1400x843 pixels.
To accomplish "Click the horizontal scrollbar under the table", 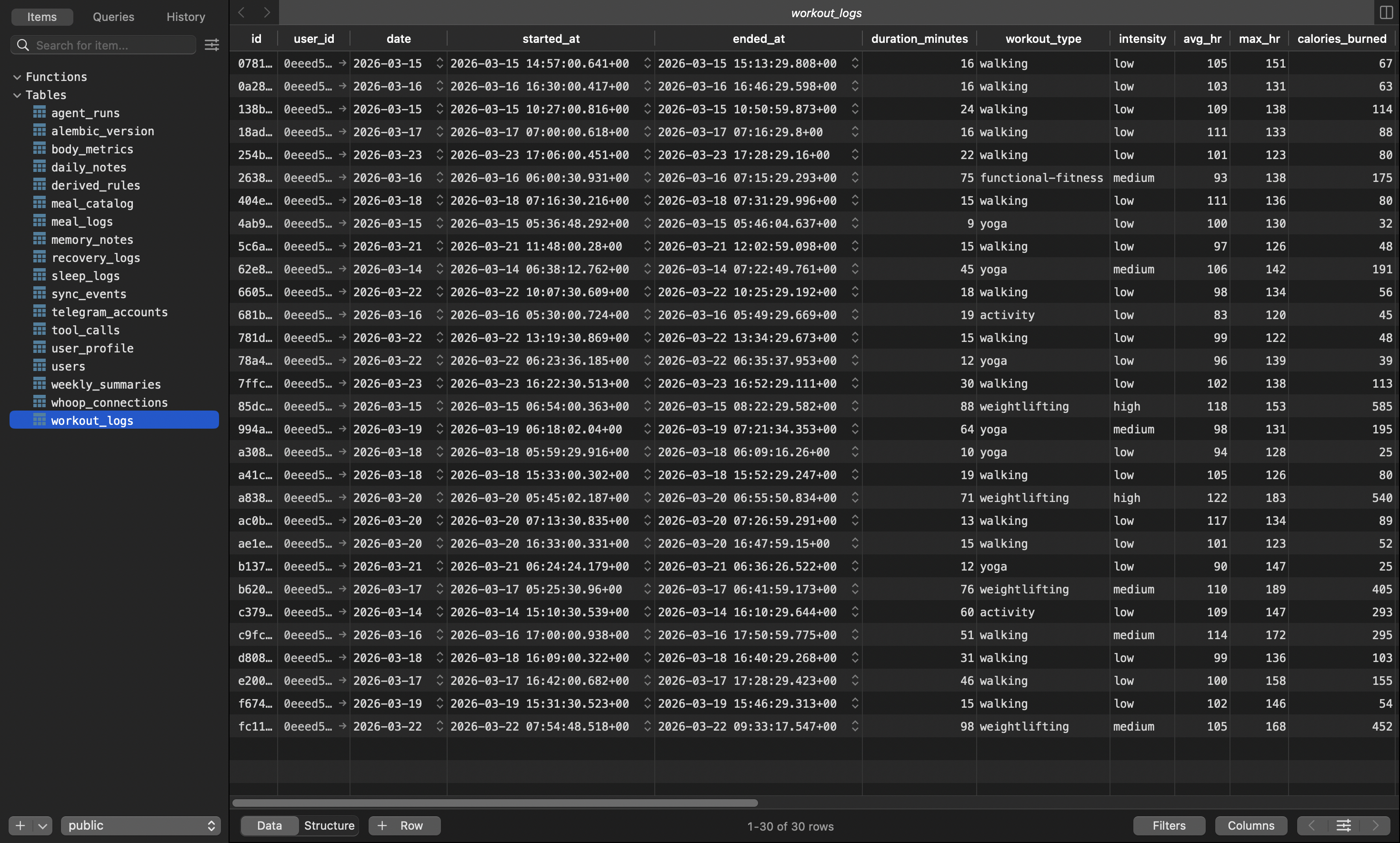I will tap(495, 803).
